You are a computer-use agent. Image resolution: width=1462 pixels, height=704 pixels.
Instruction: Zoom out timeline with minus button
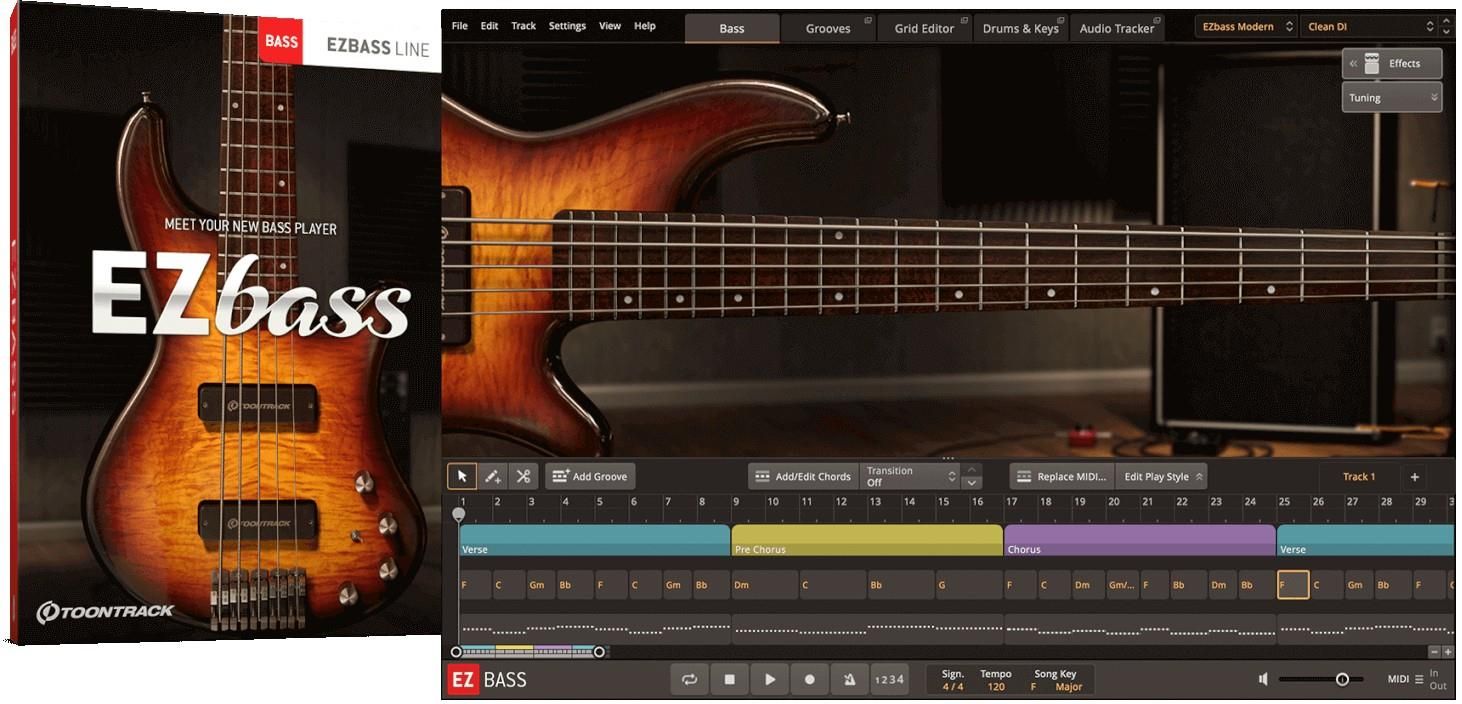1433,652
